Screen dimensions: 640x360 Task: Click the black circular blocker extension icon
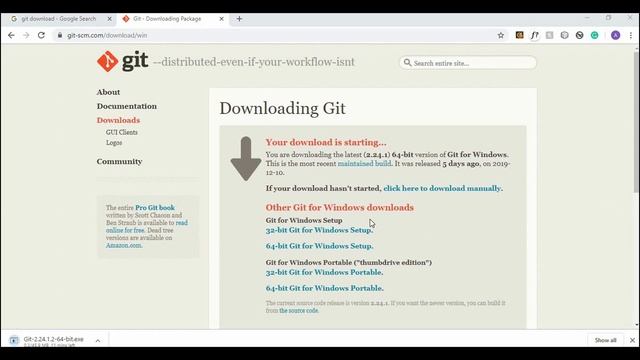click(580, 36)
